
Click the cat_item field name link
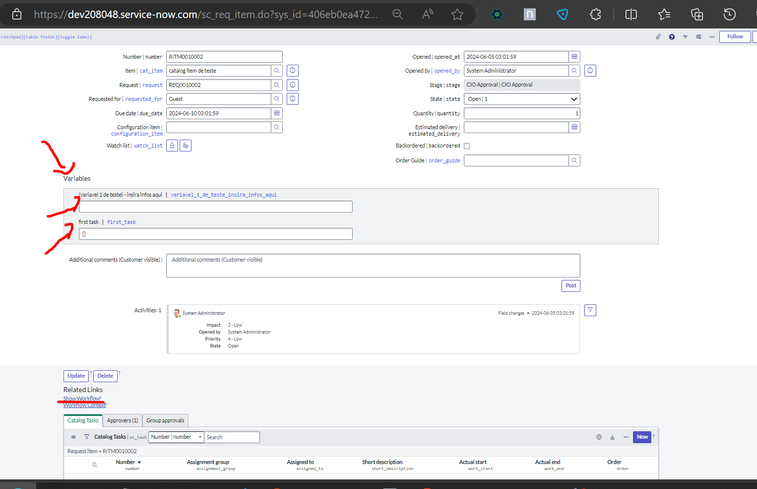[x=151, y=71]
